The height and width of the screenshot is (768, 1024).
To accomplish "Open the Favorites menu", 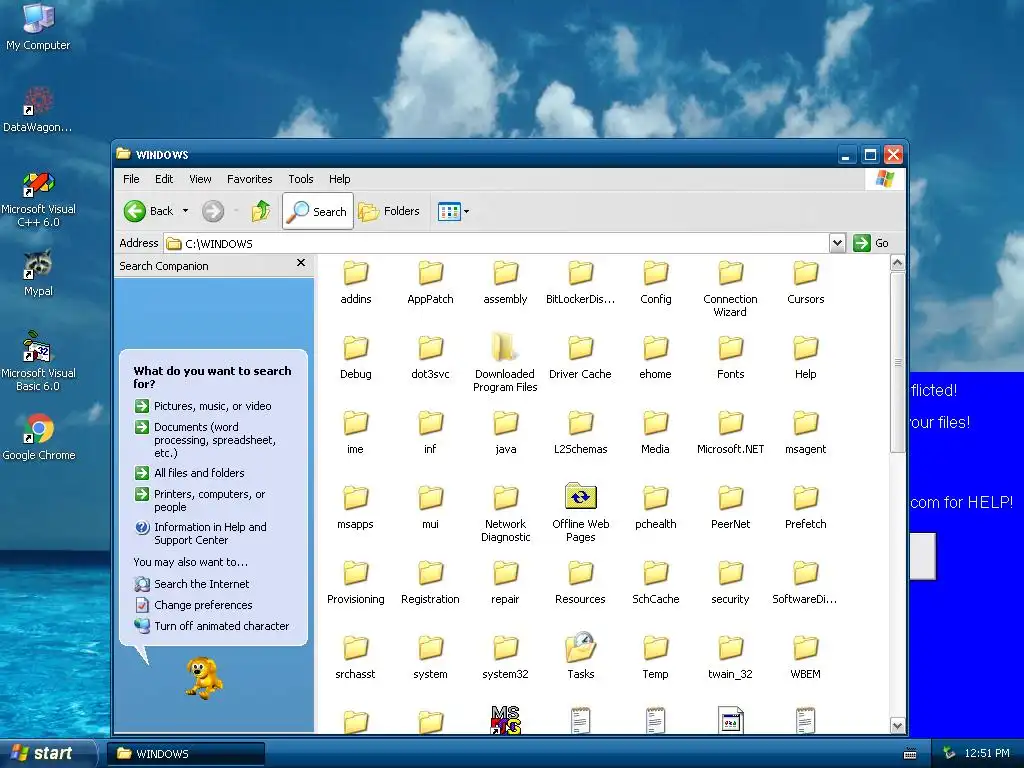I will point(249,179).
